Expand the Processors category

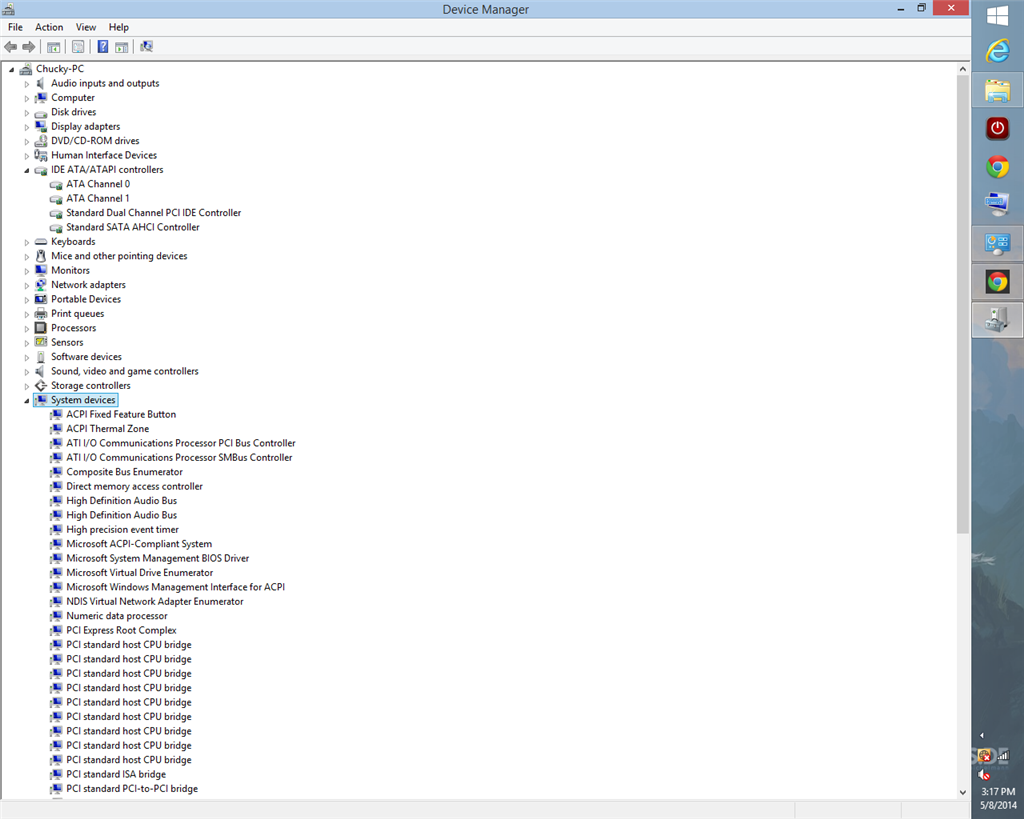coord(27,329)
